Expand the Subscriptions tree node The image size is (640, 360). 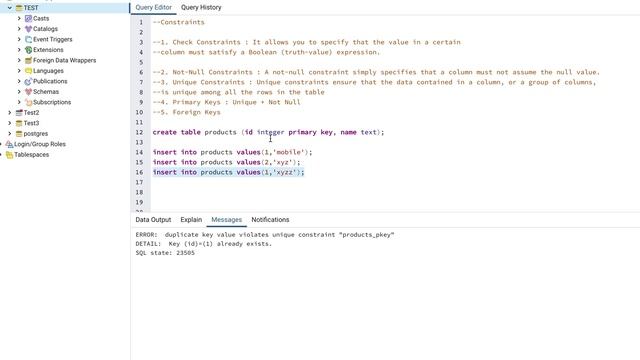tap(19, 102)
